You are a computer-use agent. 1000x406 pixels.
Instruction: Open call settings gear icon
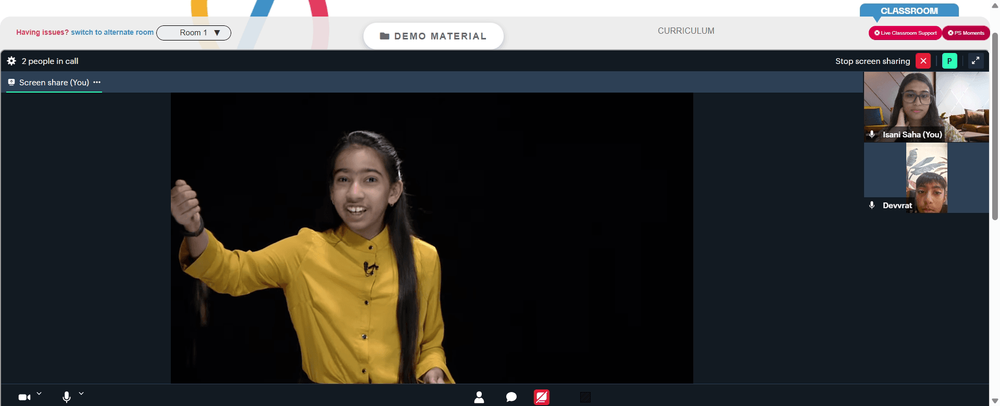(11, 61)
